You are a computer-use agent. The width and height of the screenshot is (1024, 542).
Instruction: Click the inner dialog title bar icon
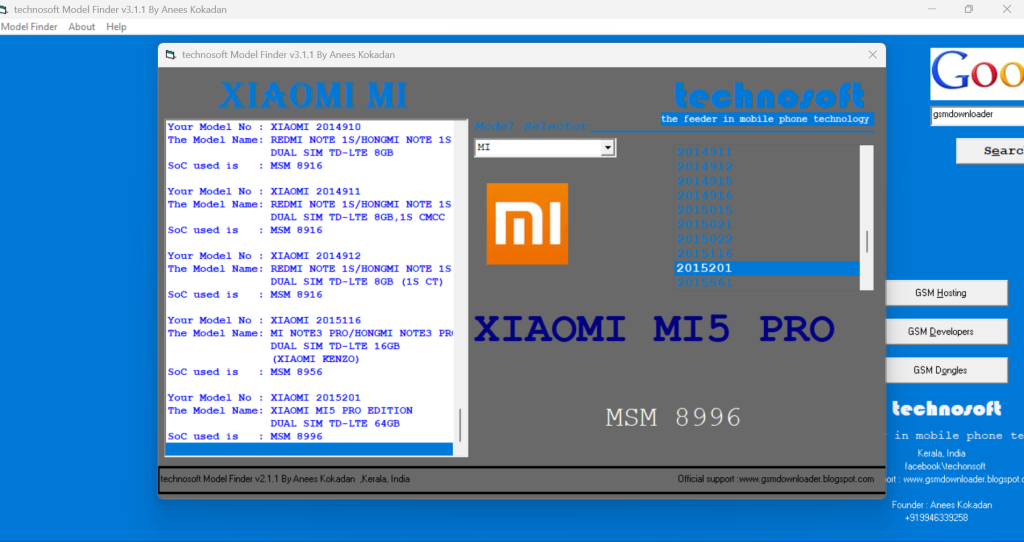pos(170,55)
